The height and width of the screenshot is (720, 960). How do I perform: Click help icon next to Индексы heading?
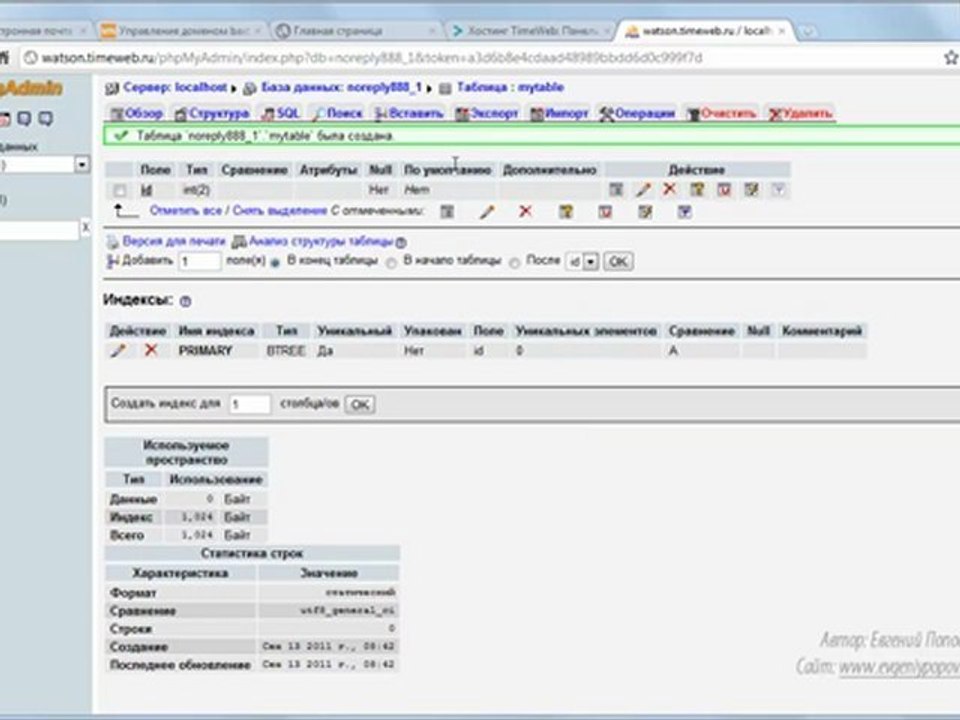(x=186, y=301)
